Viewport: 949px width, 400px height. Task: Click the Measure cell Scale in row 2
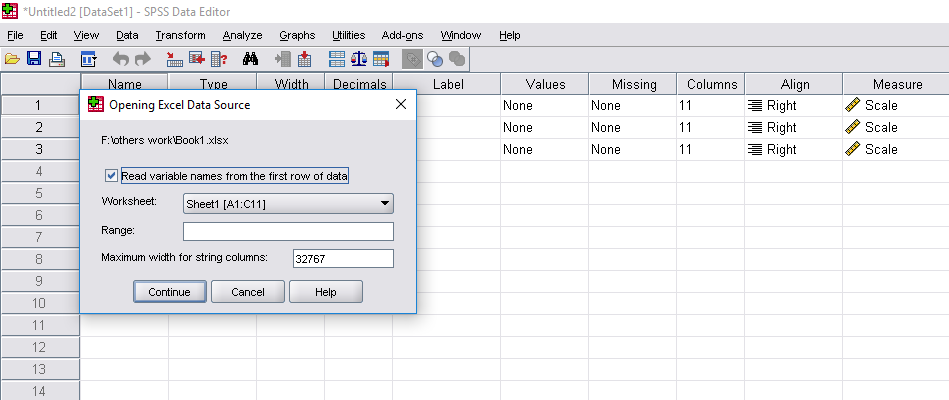[x=897, y=128]
